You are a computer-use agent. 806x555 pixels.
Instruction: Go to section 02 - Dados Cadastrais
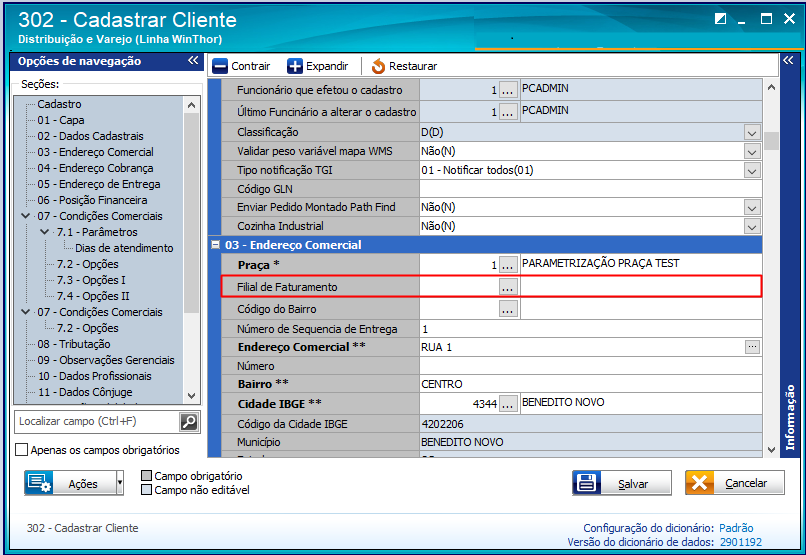click(90, 136)
